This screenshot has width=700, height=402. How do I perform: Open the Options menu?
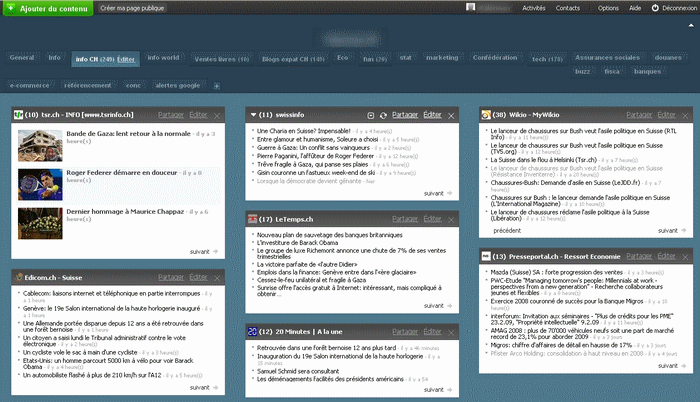coord(608,8)
